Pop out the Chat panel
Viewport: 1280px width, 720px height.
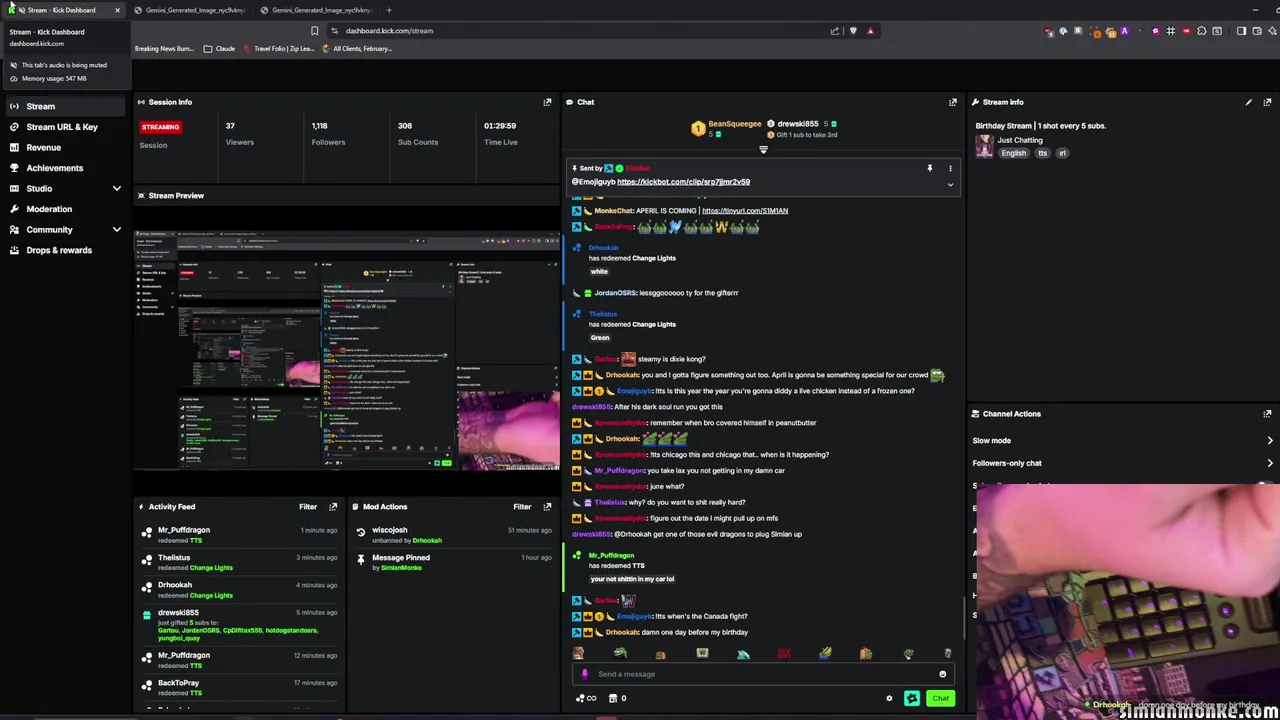pos(953,102)
